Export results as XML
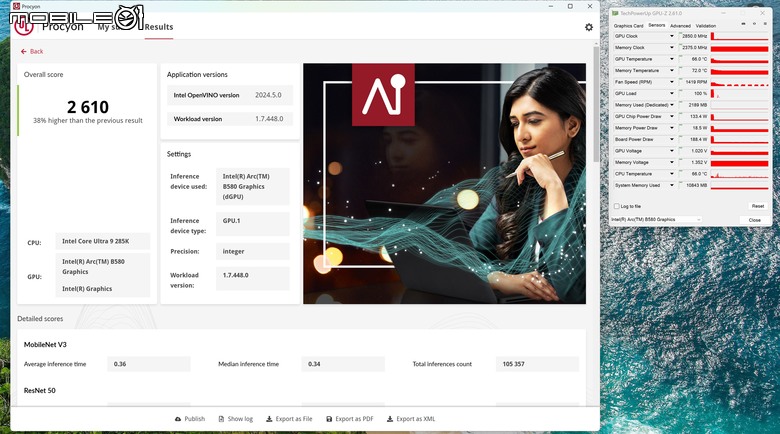Screen dimensions: 780x434 [x=411, y=419]
